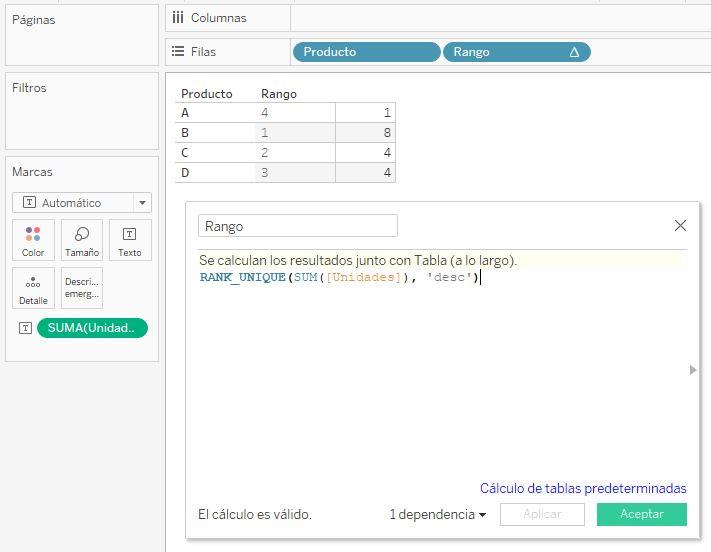The width and height of the screenshot is (711, 552).
Task: Open the Automático mark type dropdown
Action: [82, 203]
